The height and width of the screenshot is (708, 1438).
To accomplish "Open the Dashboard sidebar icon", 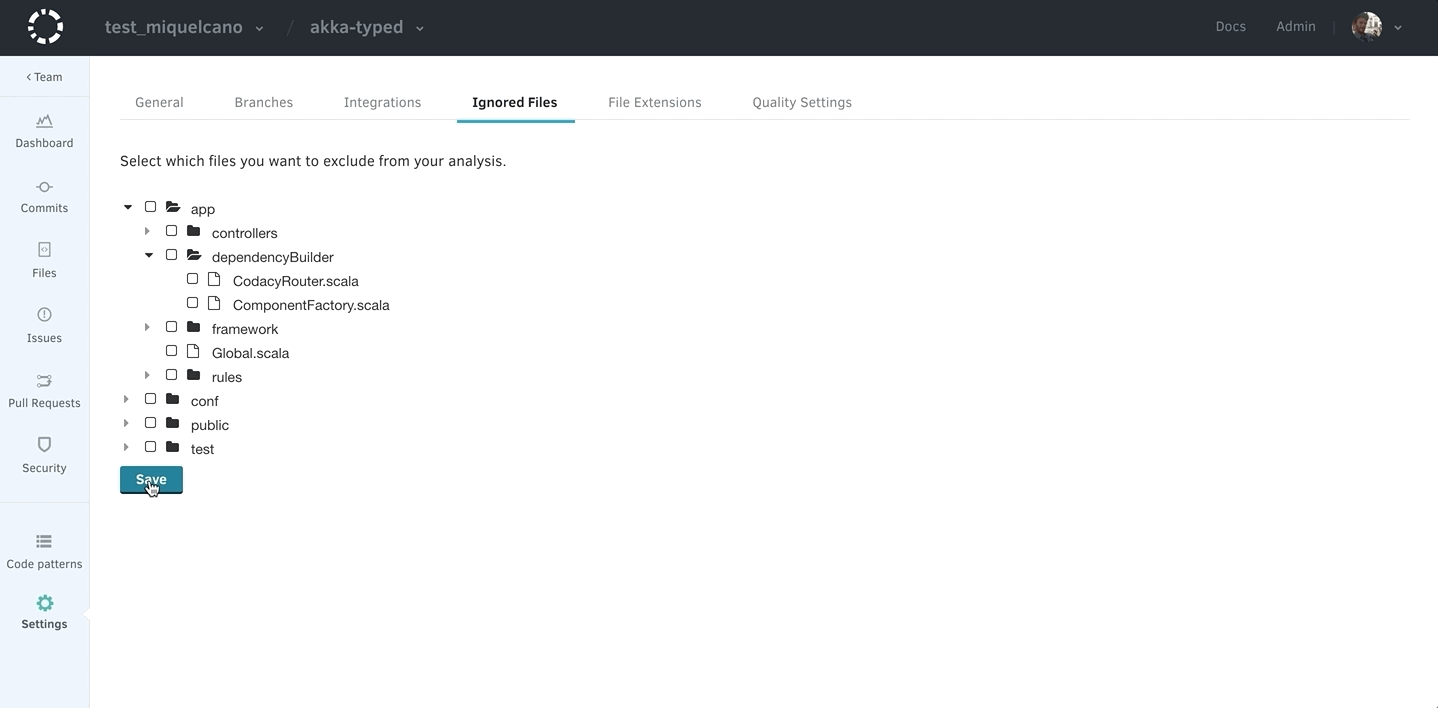I will 44,121.
